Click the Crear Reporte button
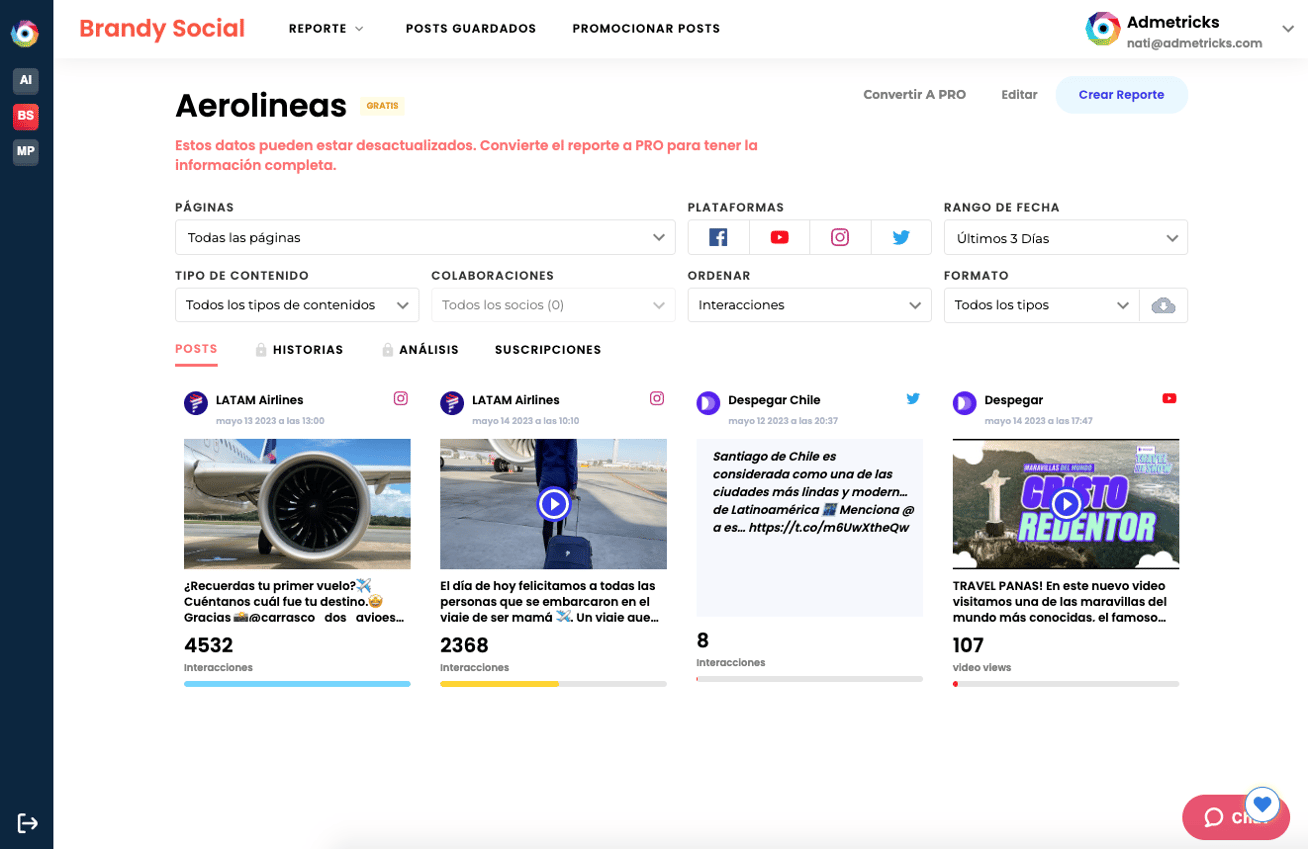 click(x=1121, y=95)
